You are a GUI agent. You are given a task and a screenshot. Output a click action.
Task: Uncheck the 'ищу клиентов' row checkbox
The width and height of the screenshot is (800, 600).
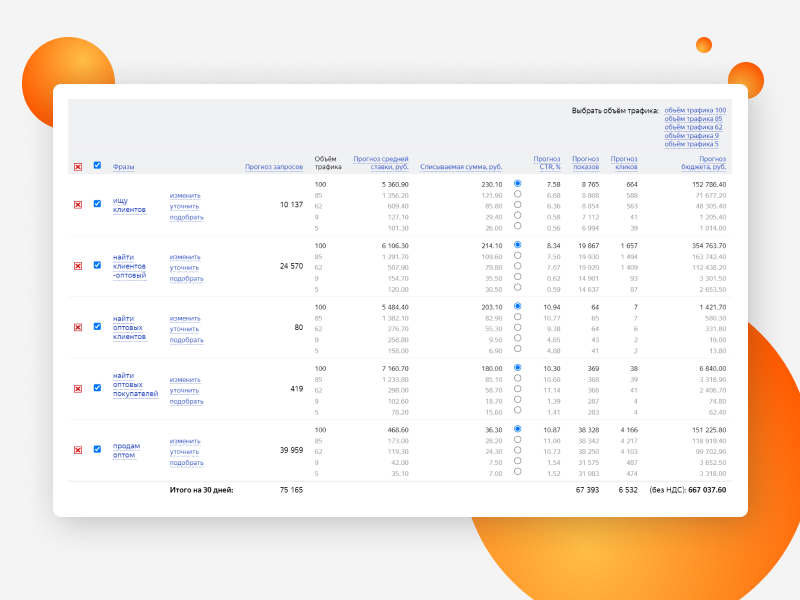97,204
